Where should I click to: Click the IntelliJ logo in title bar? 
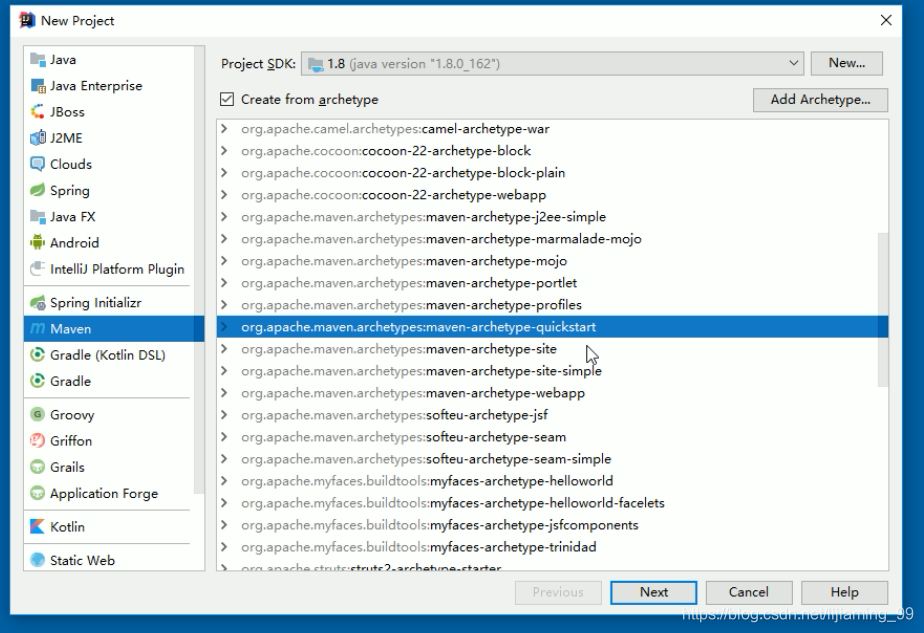27,20
